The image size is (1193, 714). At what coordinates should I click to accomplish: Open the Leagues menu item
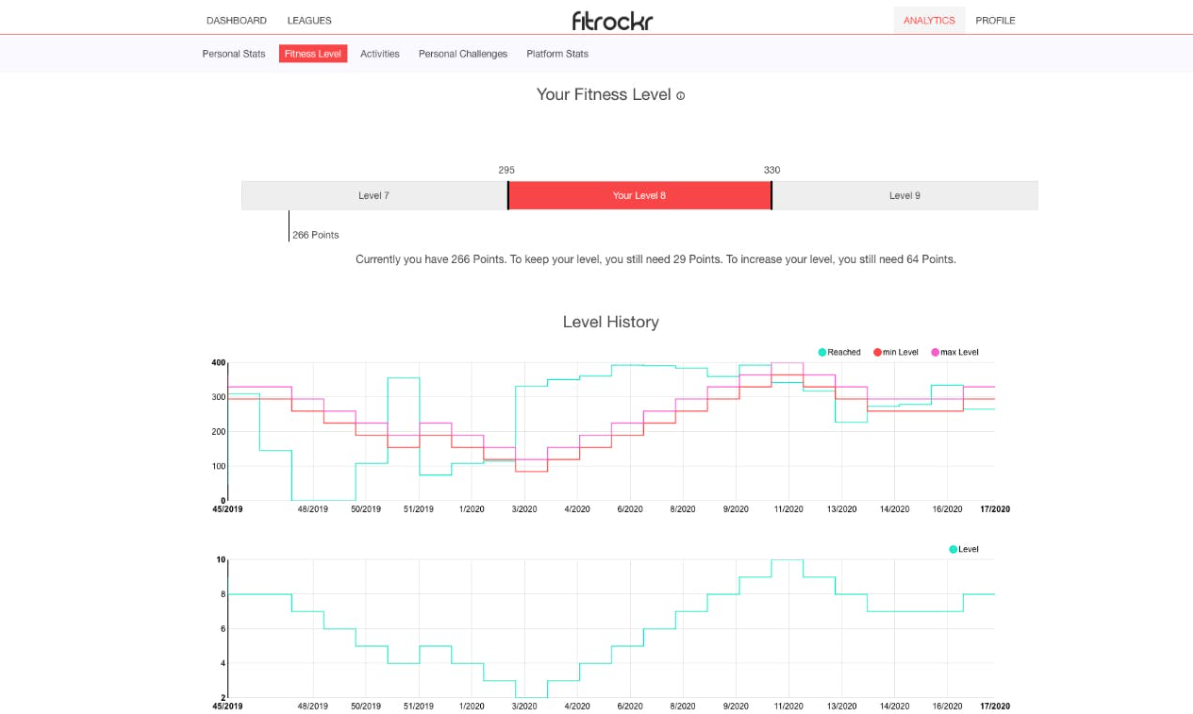(x=309, y=21)
